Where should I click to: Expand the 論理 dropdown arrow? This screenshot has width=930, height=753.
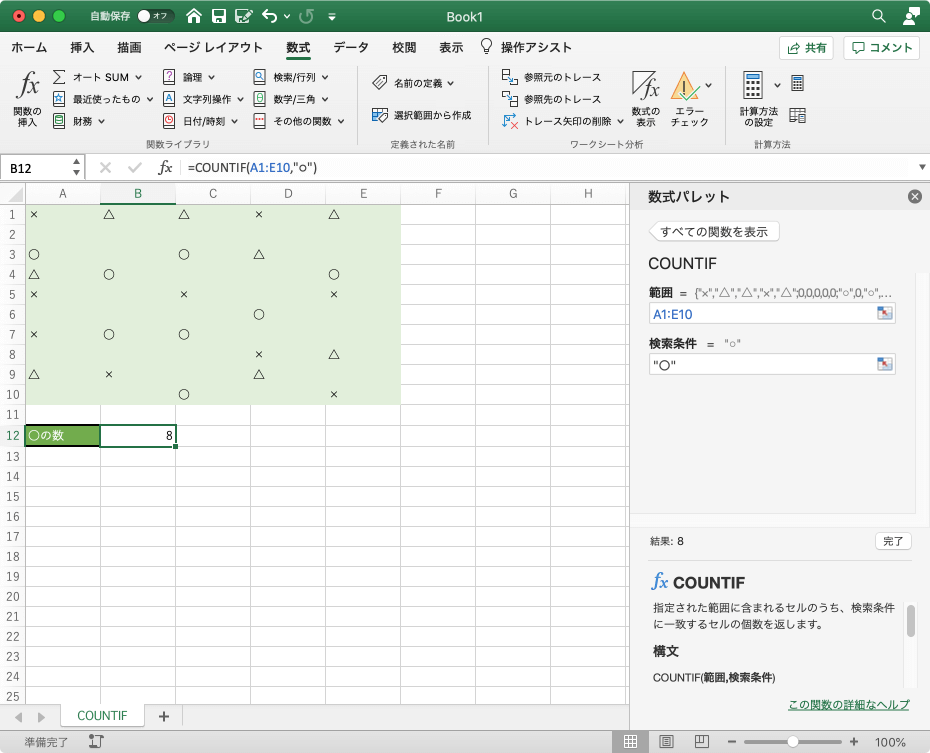pos(211,77)
